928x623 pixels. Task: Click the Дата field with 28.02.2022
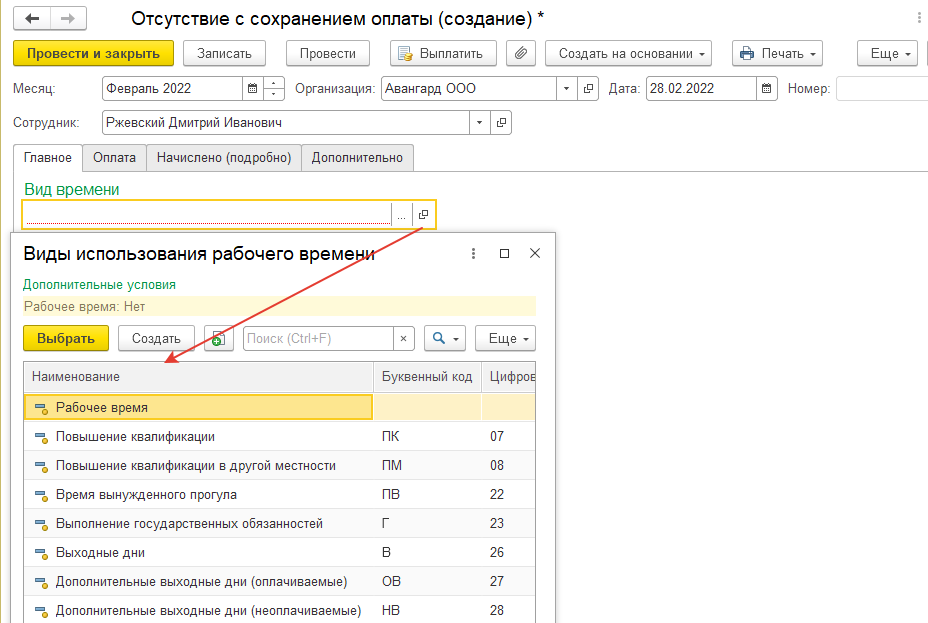pos(701,89)
